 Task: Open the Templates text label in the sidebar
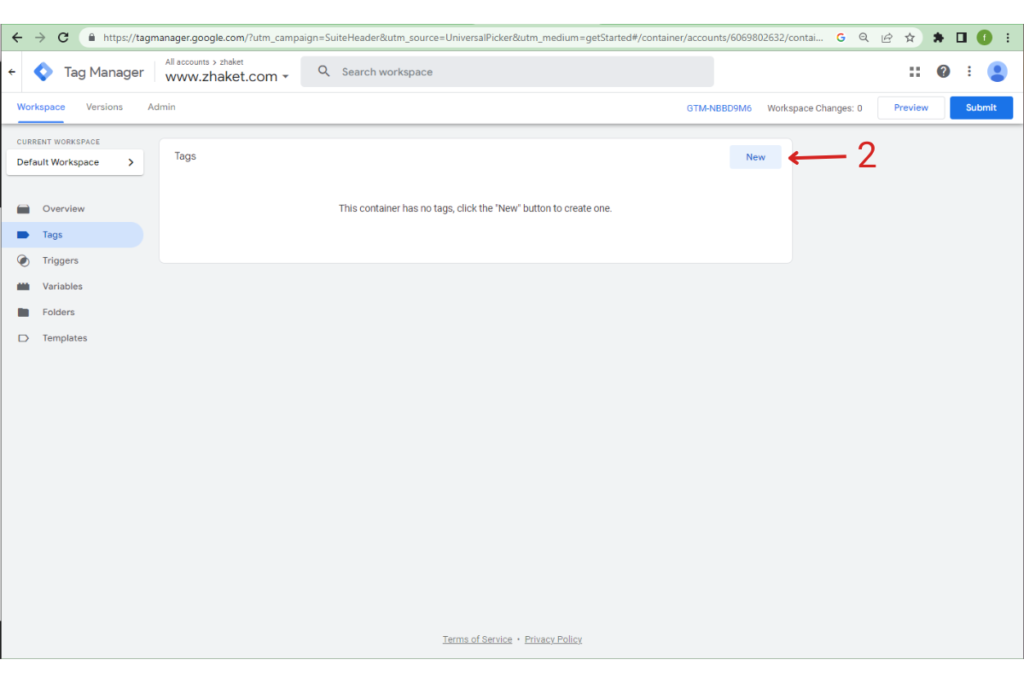click(x=65, y=338)
